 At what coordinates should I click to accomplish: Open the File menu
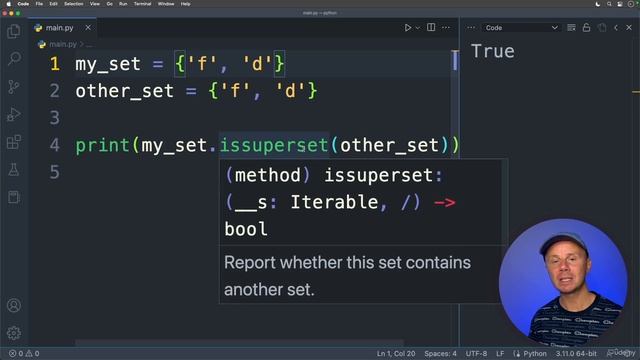tap(39, 4)
